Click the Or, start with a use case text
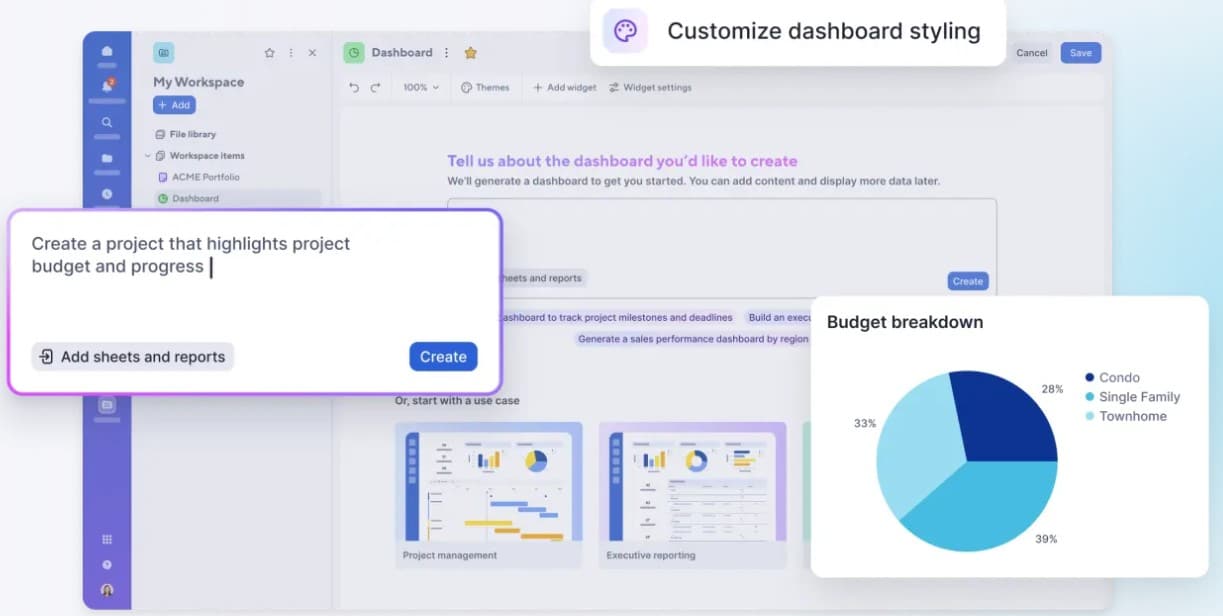The height and width of the screenshot is (616, 1223). click(x=457, y=401)
